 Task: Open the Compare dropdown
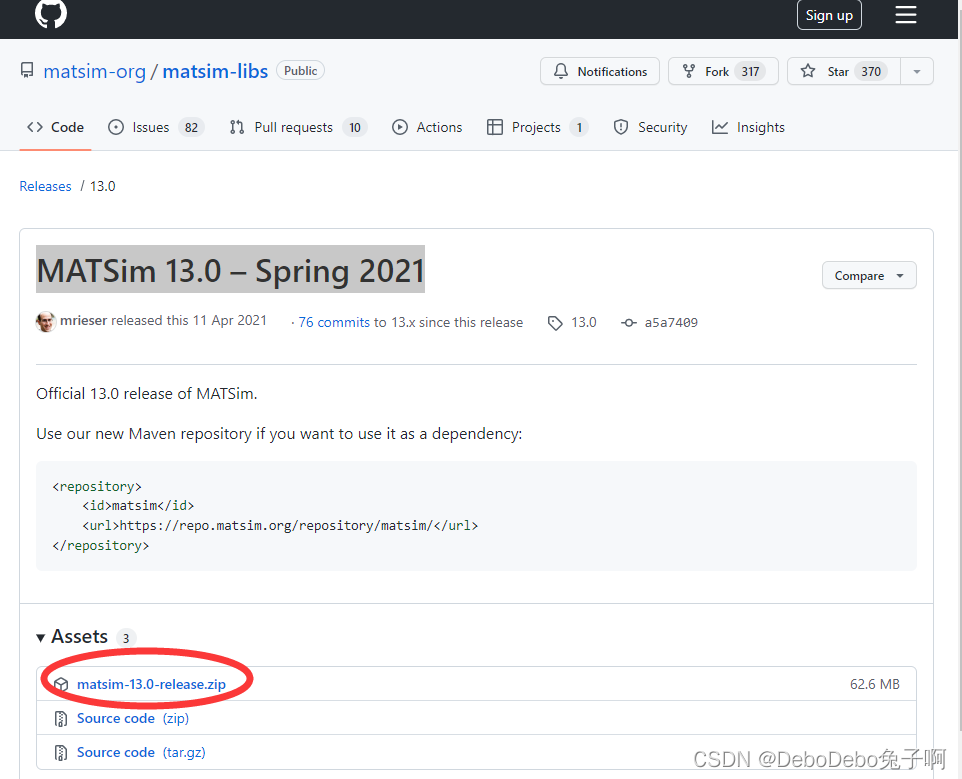(869, 275)
